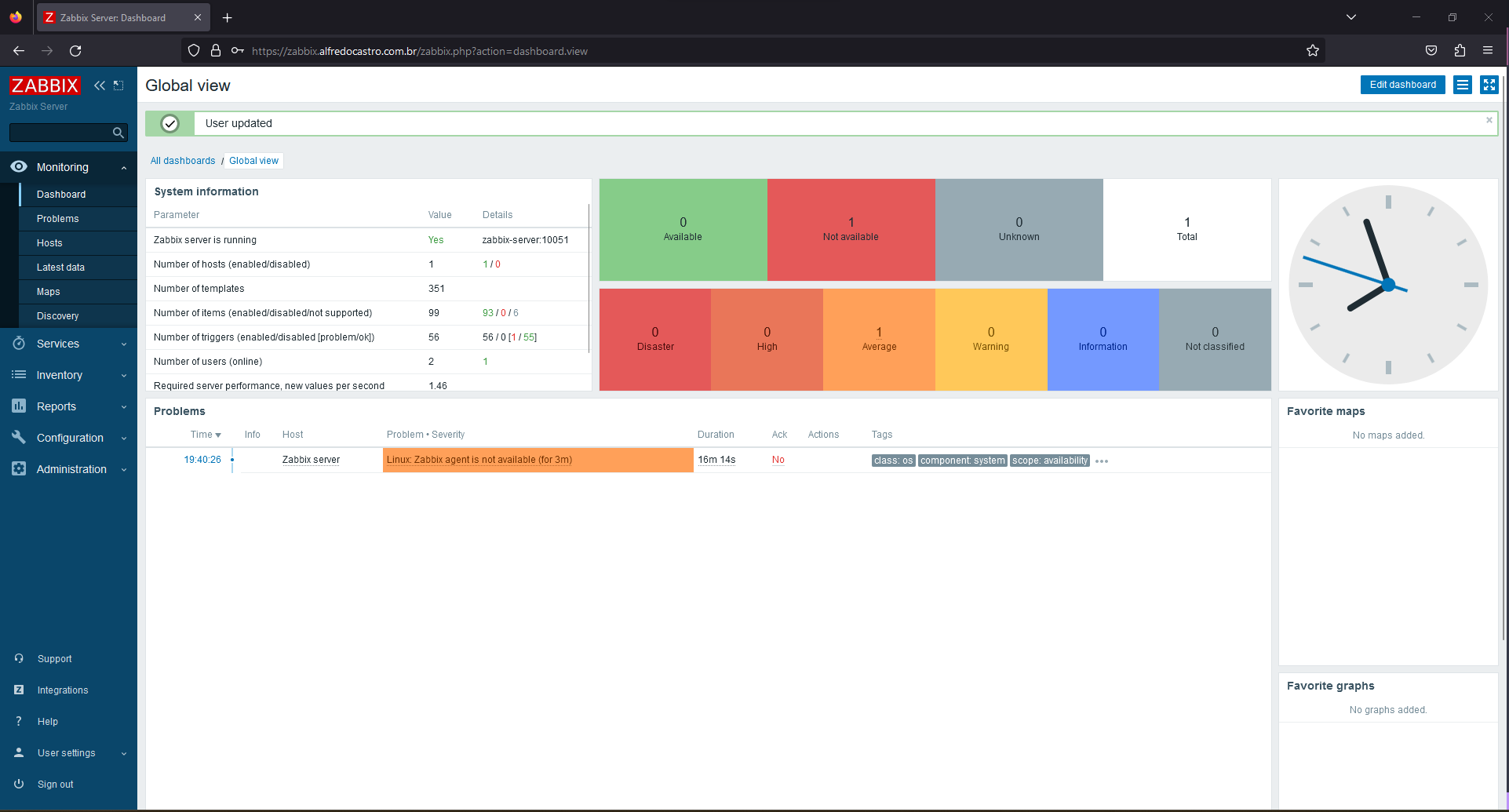Open Zabbix server host link
1509x812 pixels.
click(311, 460)
